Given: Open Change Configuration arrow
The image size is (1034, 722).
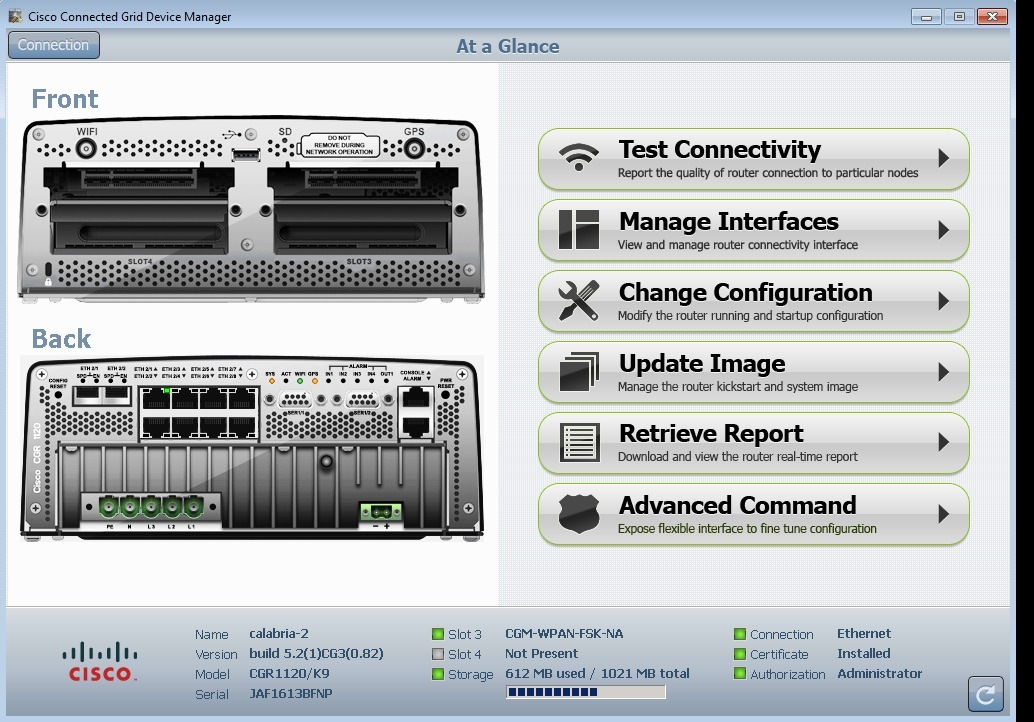Looking at the screenshot, I should coord(944,301).
